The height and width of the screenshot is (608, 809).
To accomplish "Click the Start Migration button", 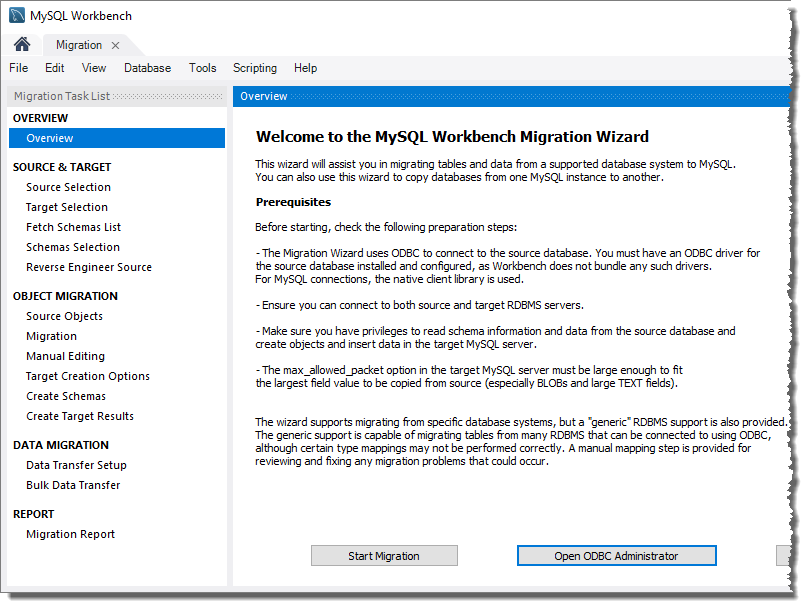I will 384,555.
